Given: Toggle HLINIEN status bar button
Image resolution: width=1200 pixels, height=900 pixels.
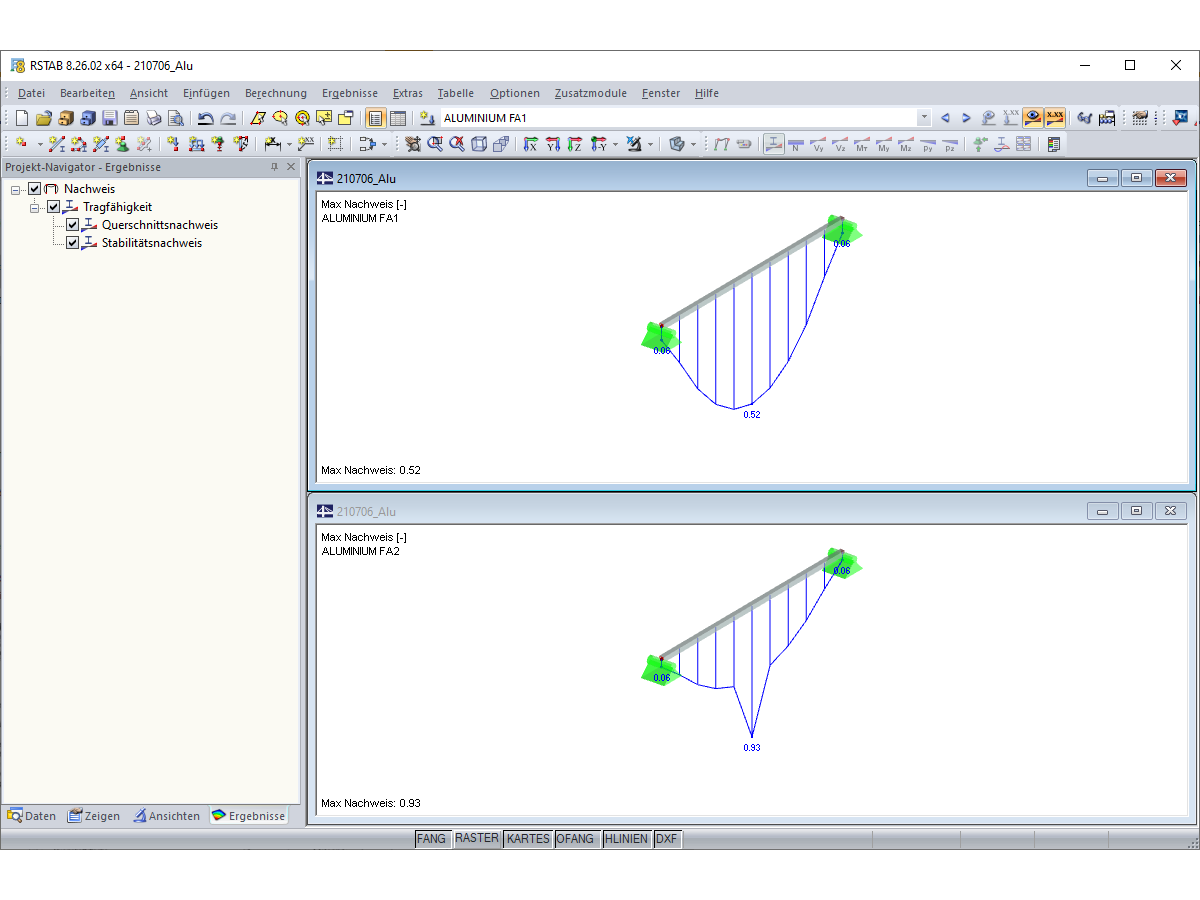Looking at the screenshot, I should pyautogui.click(x=626, y=839).
